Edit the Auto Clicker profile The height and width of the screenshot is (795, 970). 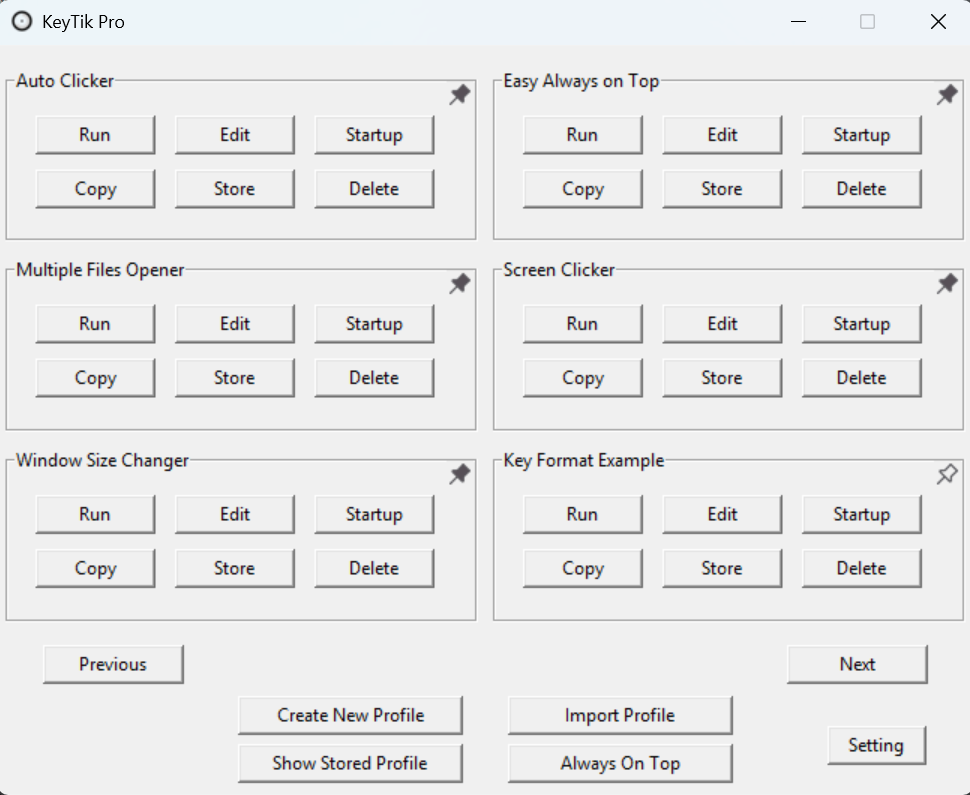coord(235,134)
